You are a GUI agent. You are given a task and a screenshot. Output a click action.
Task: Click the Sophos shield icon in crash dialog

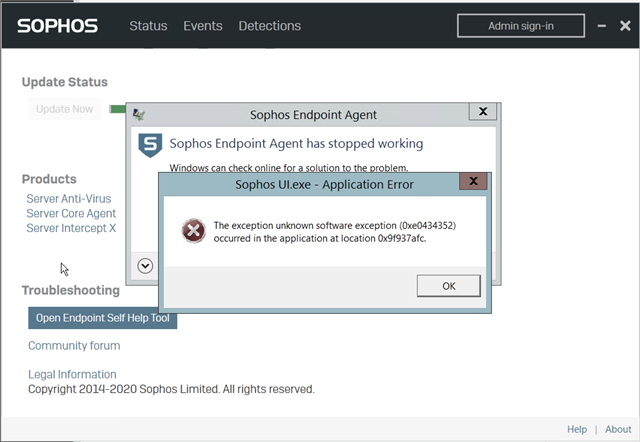click(x=150, y=145)
